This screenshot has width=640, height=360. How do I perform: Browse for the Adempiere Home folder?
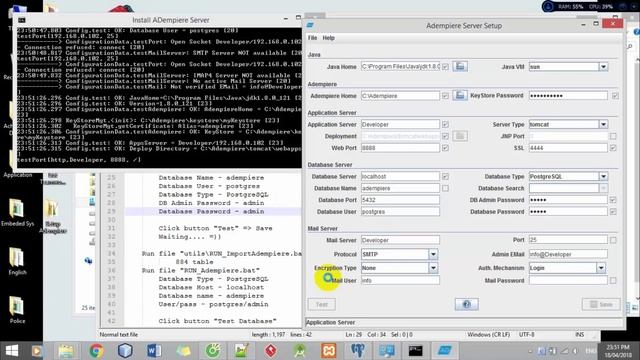pyautogui.click(x=460, y=96)
